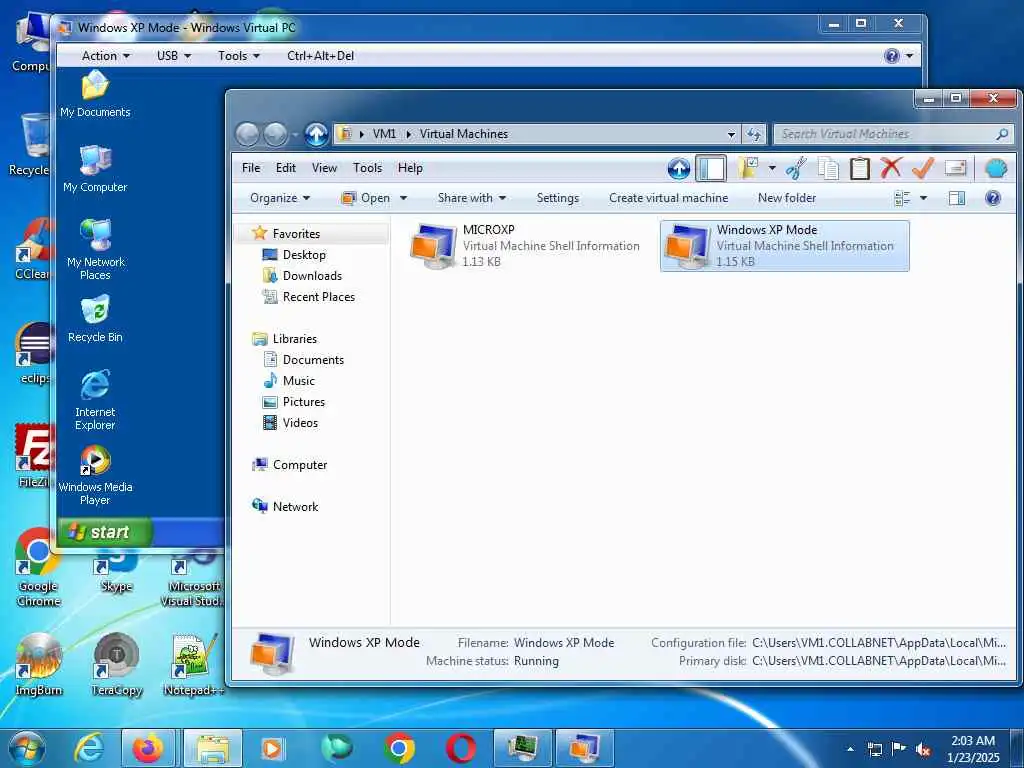Viewport: 1024px width, 768px height.
Task: Open the folder options icon's dropdown arrow
Action: [772, 168]
